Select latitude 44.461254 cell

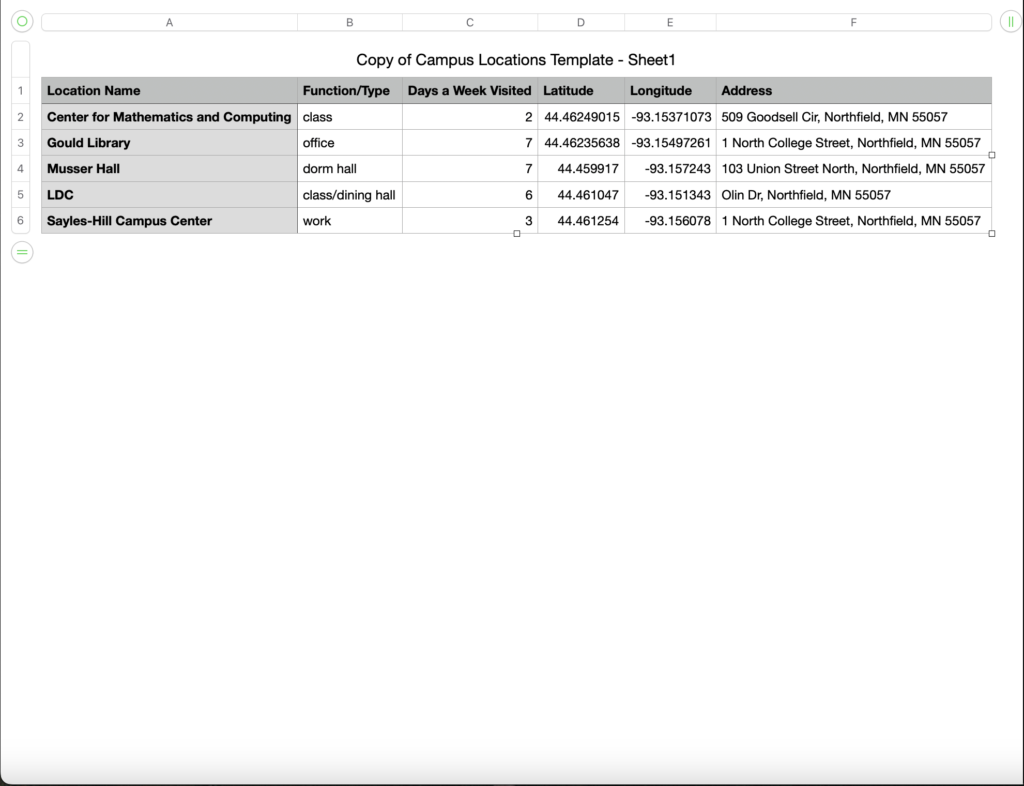[581, 221]
